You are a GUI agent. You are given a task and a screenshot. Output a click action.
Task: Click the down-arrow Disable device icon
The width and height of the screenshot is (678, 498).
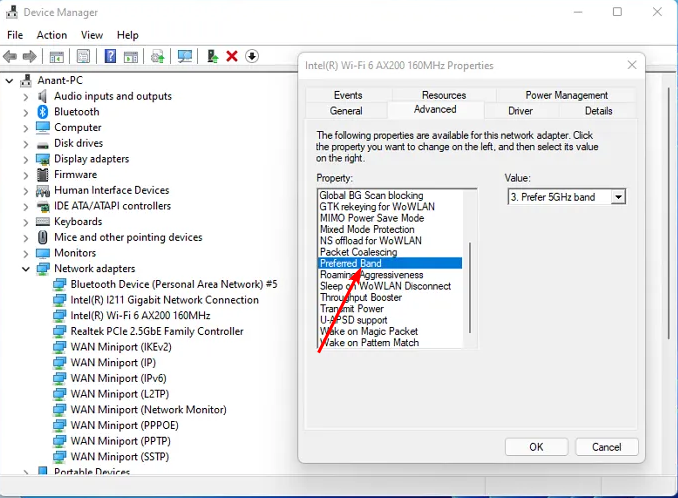252,56
